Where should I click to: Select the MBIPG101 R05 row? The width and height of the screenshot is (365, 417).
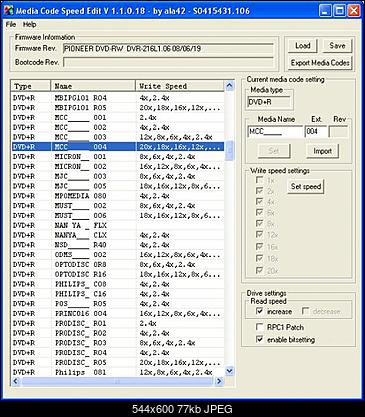pos(118,108)
